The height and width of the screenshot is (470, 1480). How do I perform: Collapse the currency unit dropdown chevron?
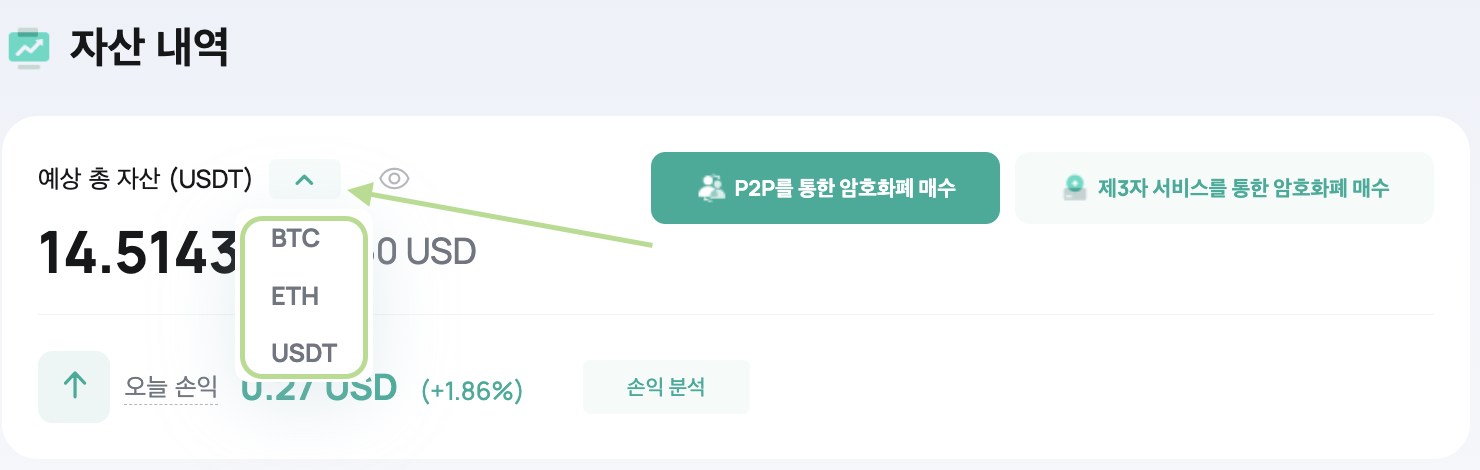click(305, 180)
